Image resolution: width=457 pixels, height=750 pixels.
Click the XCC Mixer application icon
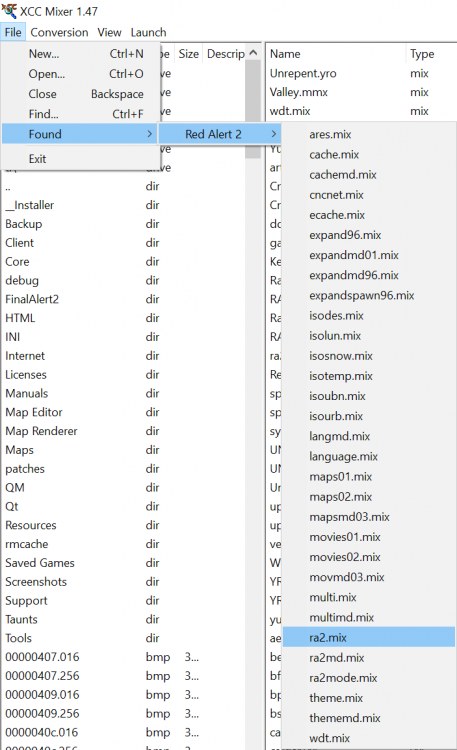coord(9,10)
